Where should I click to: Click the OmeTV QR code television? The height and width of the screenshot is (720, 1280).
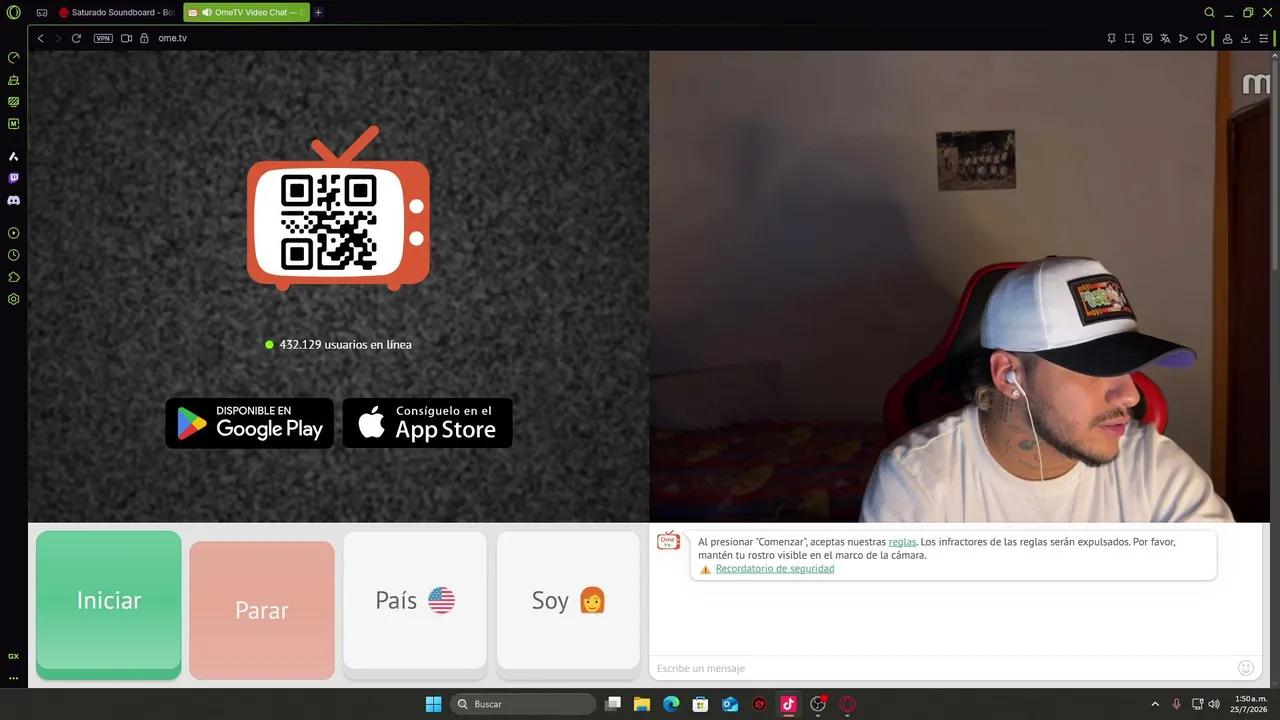[339, 208]
